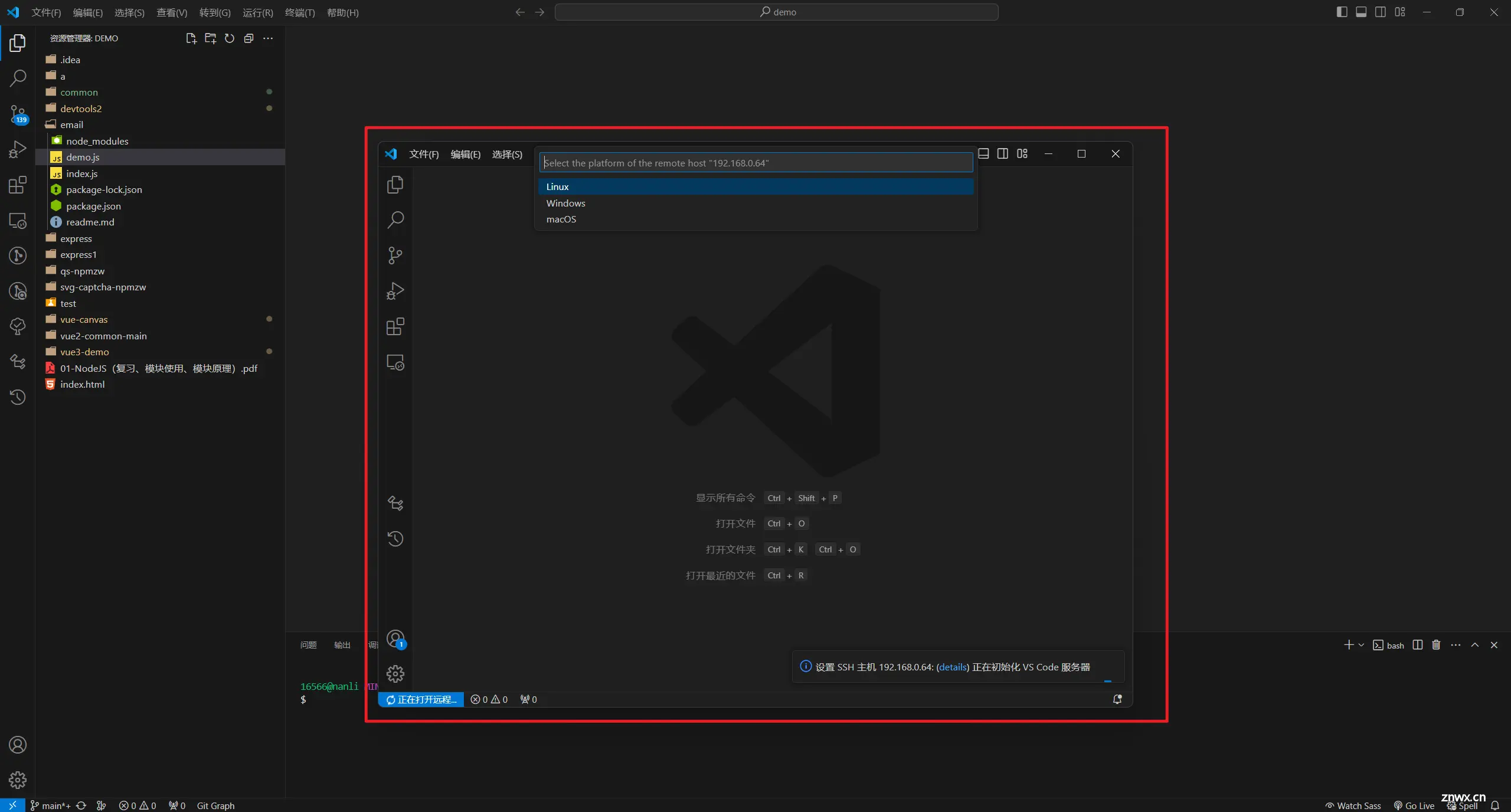
Task: Toggle bottom panel in outer title bar
Action: click(1361, 12)
